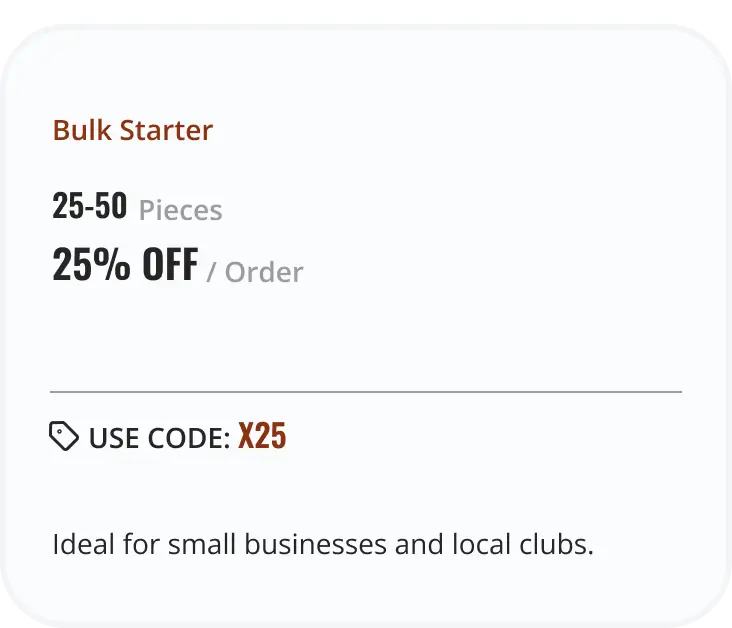Click the X25 promo code
The width and height of the screenshot is (732, 628).
pos(262,437)
